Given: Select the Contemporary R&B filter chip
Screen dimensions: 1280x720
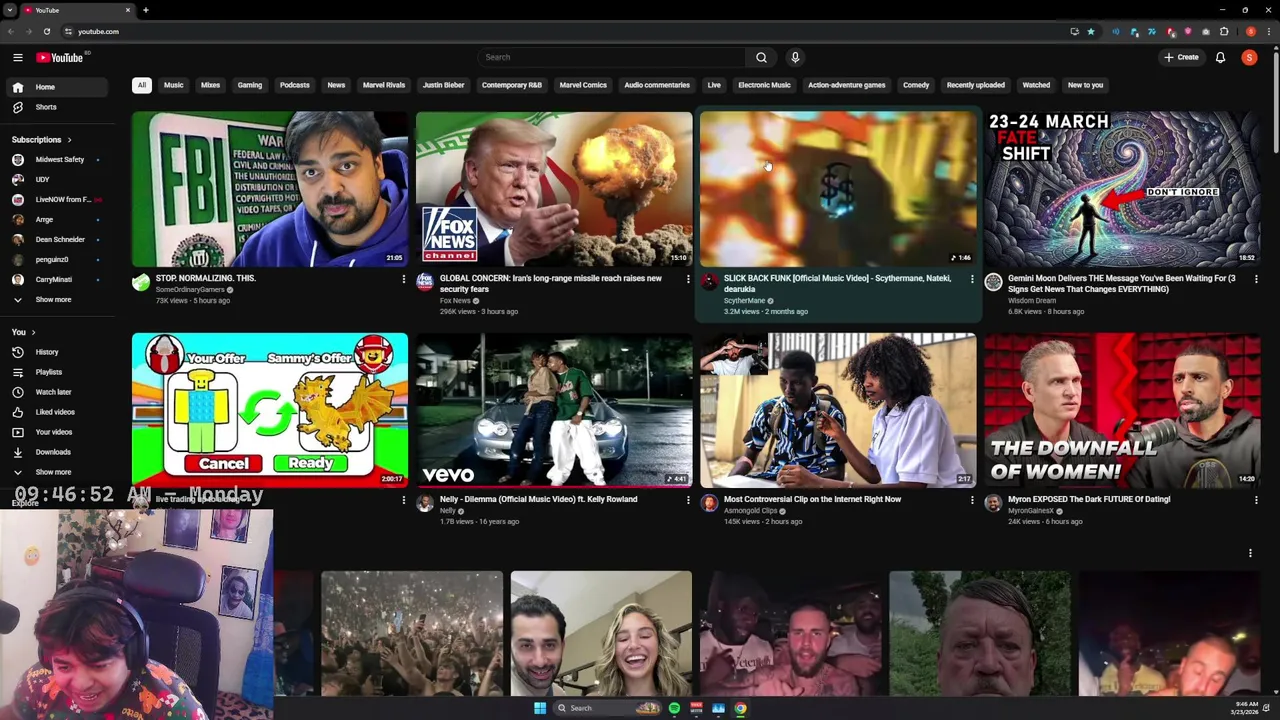Looking at the screenshot, I should [512, 85].
